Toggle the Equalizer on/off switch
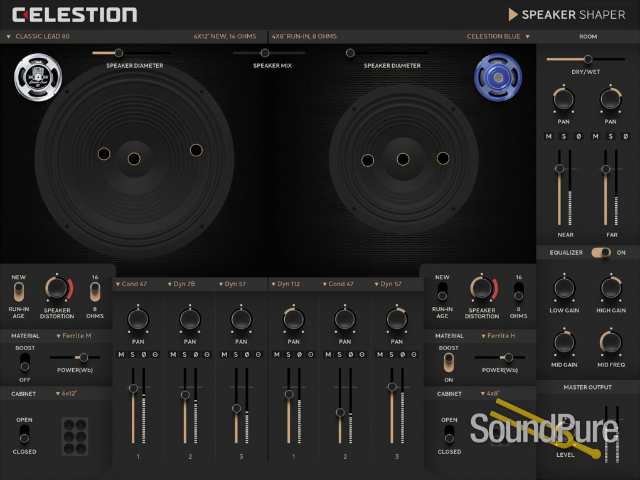 pyautogui.click(x=600, y=253)
